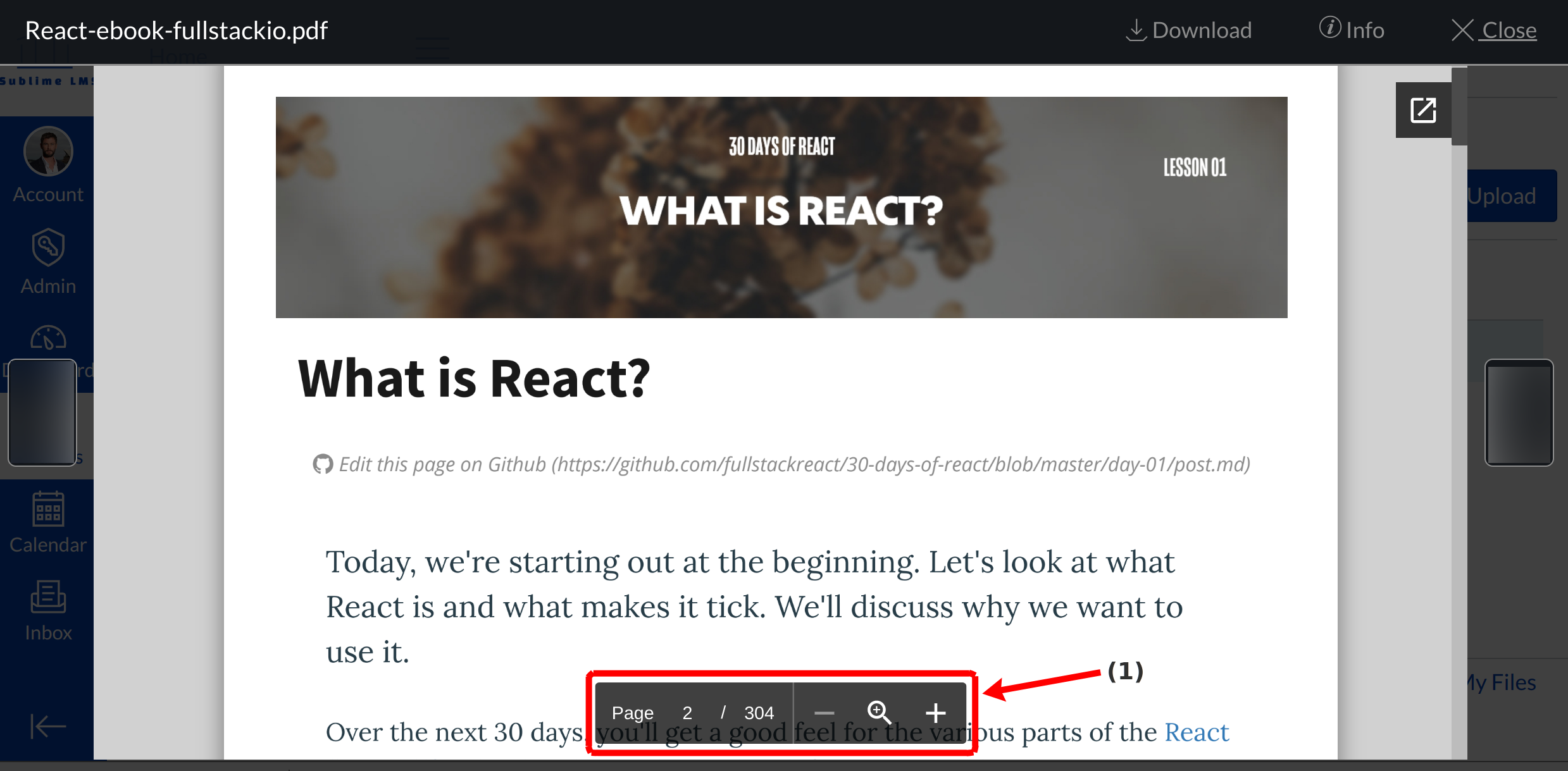Open the Calendar sidebar item
This screenshot has width=1568, height=771.
pyautogui.click(x=48, y=522)
